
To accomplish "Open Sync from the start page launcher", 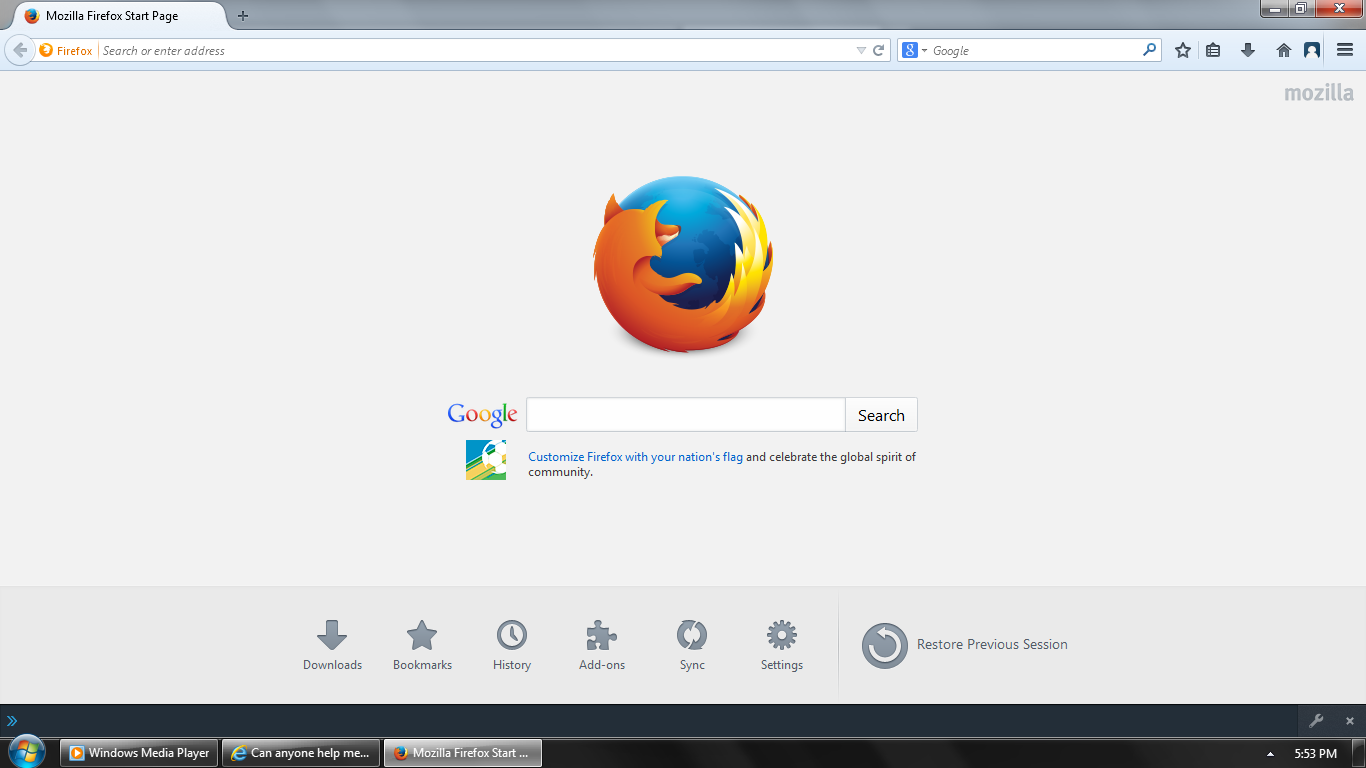I will coord(692,645).
